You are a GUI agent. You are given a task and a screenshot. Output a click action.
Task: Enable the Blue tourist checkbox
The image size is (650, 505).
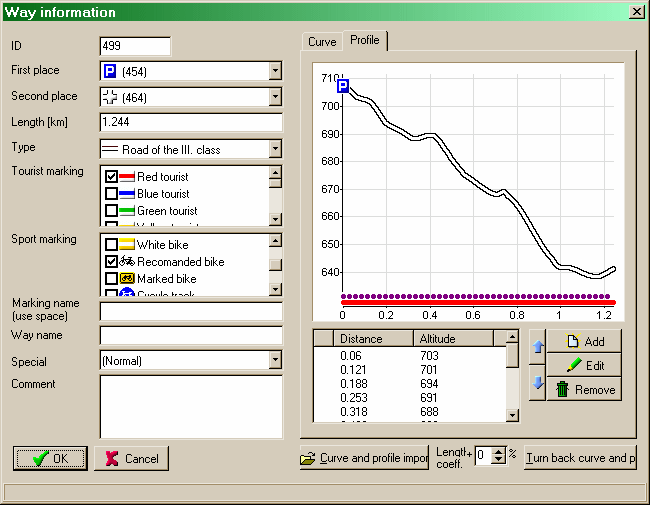coord(112,194)
